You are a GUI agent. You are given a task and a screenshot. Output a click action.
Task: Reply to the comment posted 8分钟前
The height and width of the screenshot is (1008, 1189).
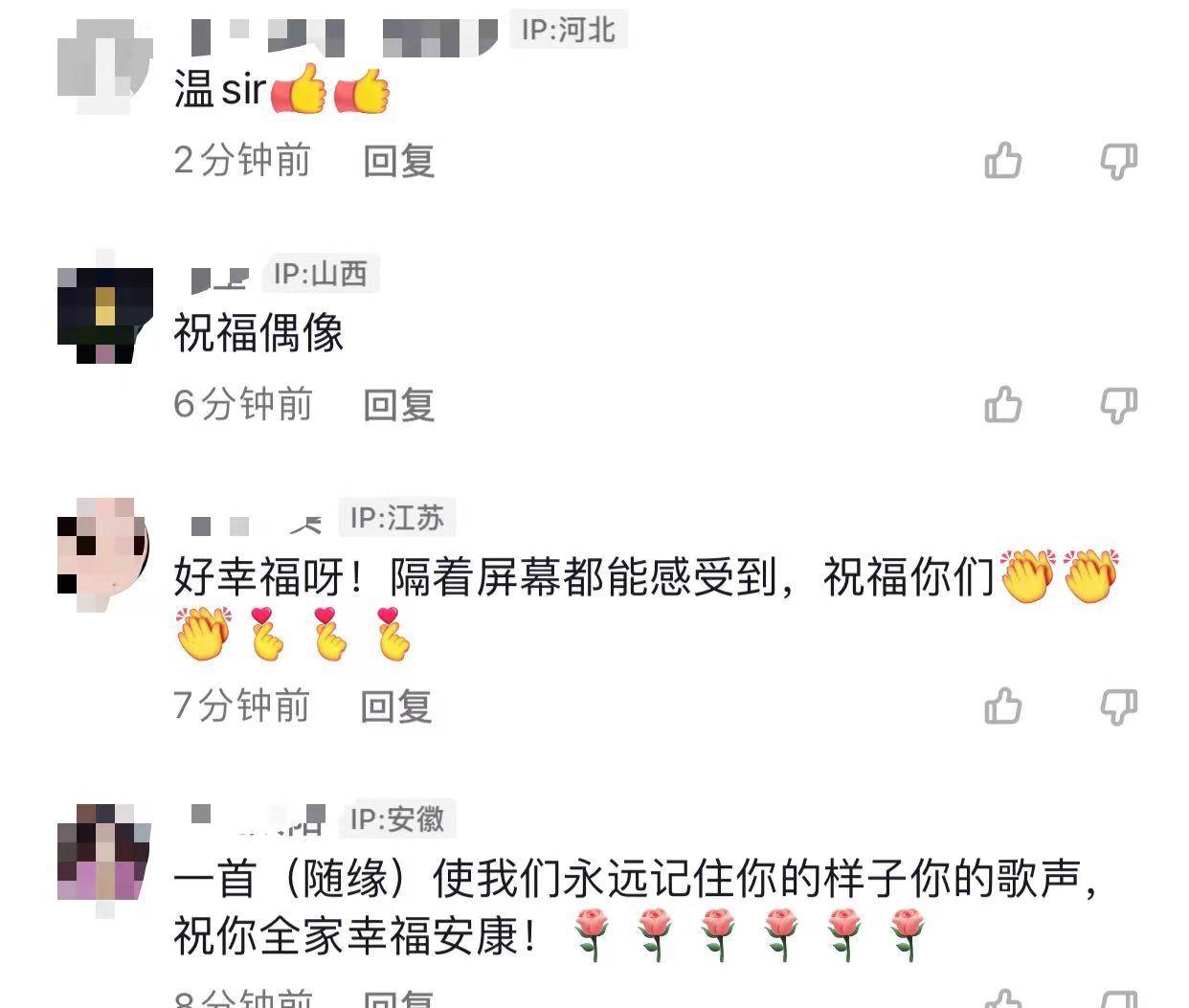click(399, 998)
